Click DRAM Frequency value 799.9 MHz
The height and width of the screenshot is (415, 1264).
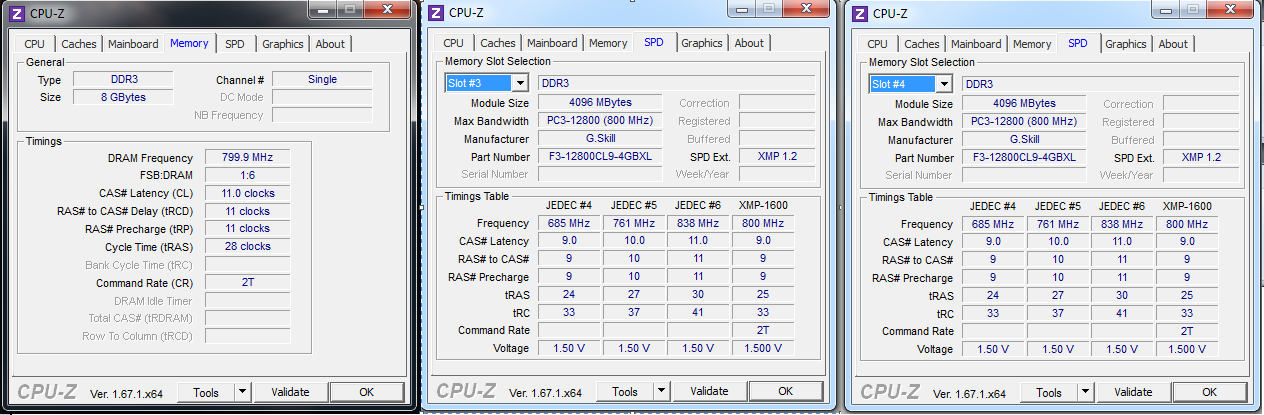click(x=247, y=158)
